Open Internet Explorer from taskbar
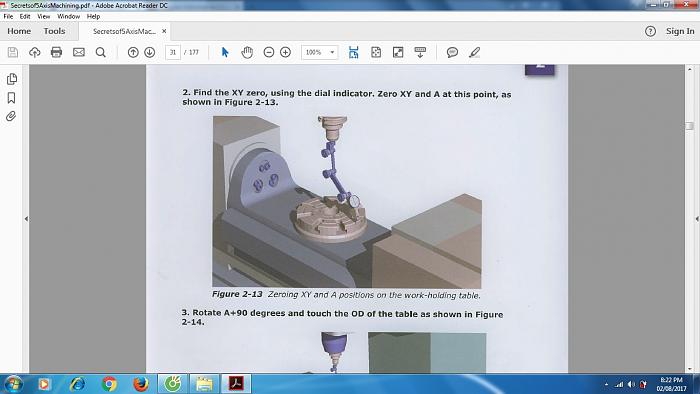Image resolution: width=700 pixels, height=394 pixels. point(77,384)
